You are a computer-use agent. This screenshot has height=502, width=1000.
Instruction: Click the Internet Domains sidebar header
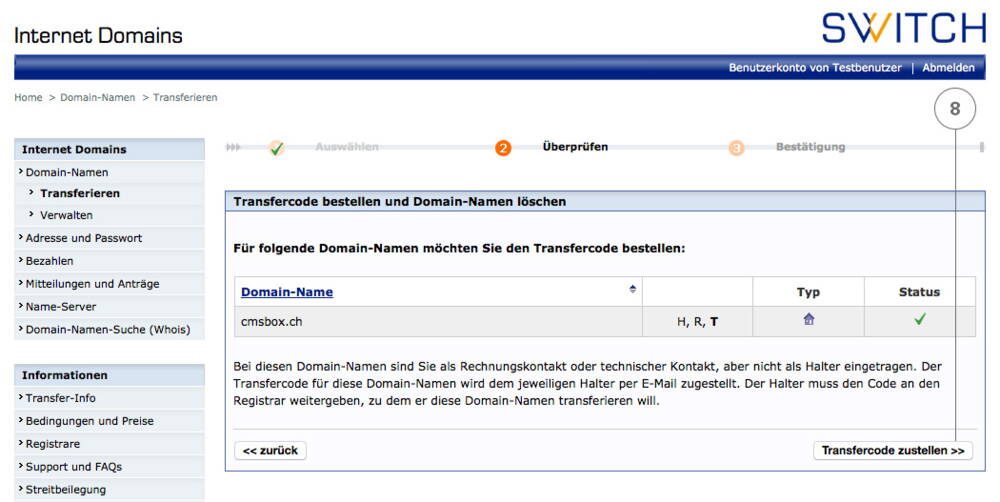(x=109, y=149)
